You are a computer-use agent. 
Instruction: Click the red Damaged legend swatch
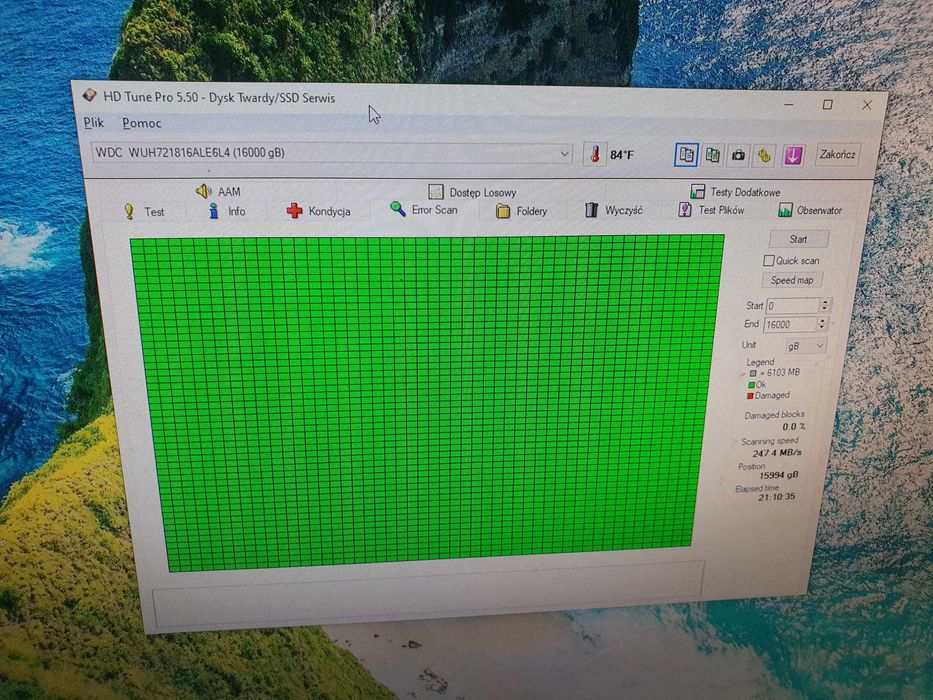pos(750,396)
